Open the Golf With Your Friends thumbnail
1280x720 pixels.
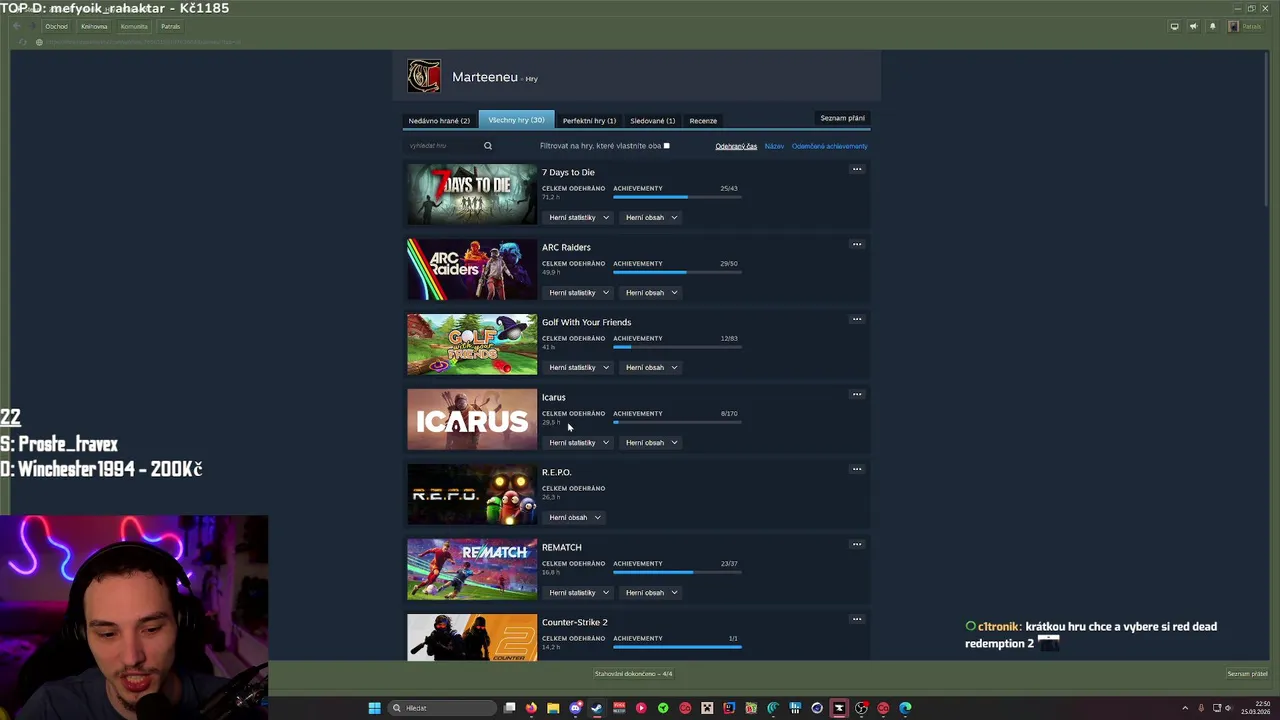click(x=472, y=345)
